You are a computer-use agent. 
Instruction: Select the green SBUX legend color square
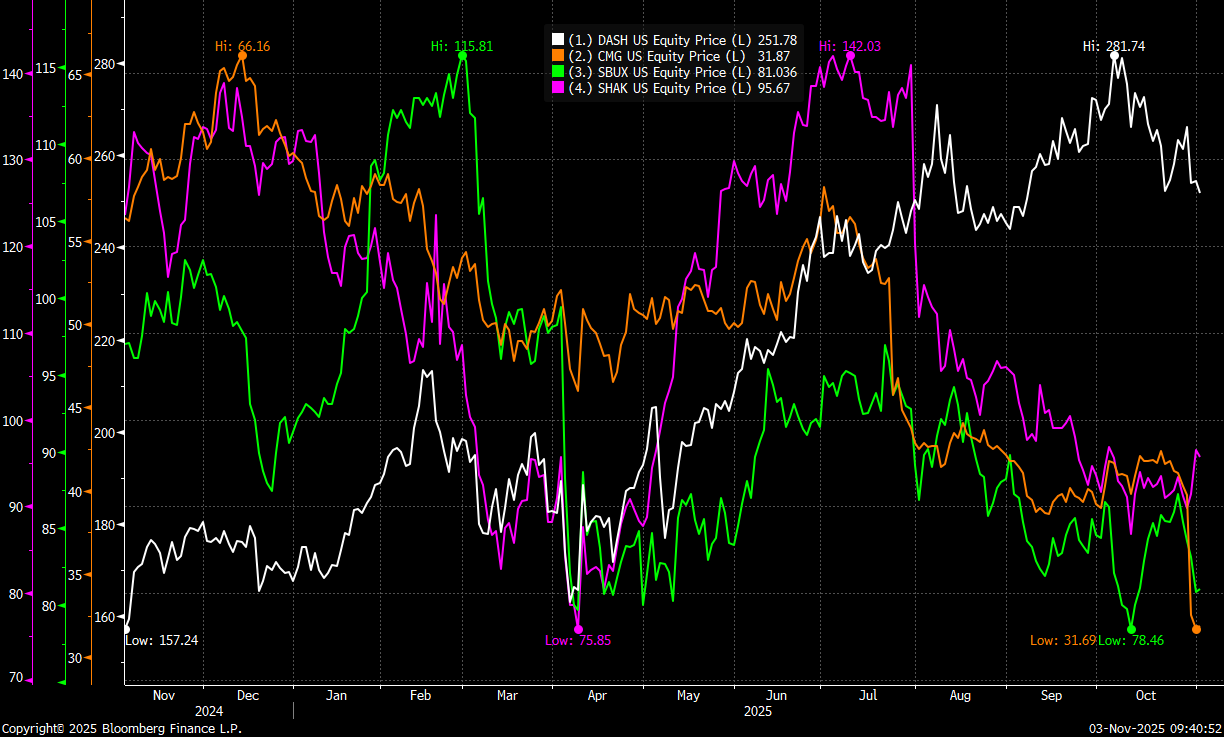(558, 72)
